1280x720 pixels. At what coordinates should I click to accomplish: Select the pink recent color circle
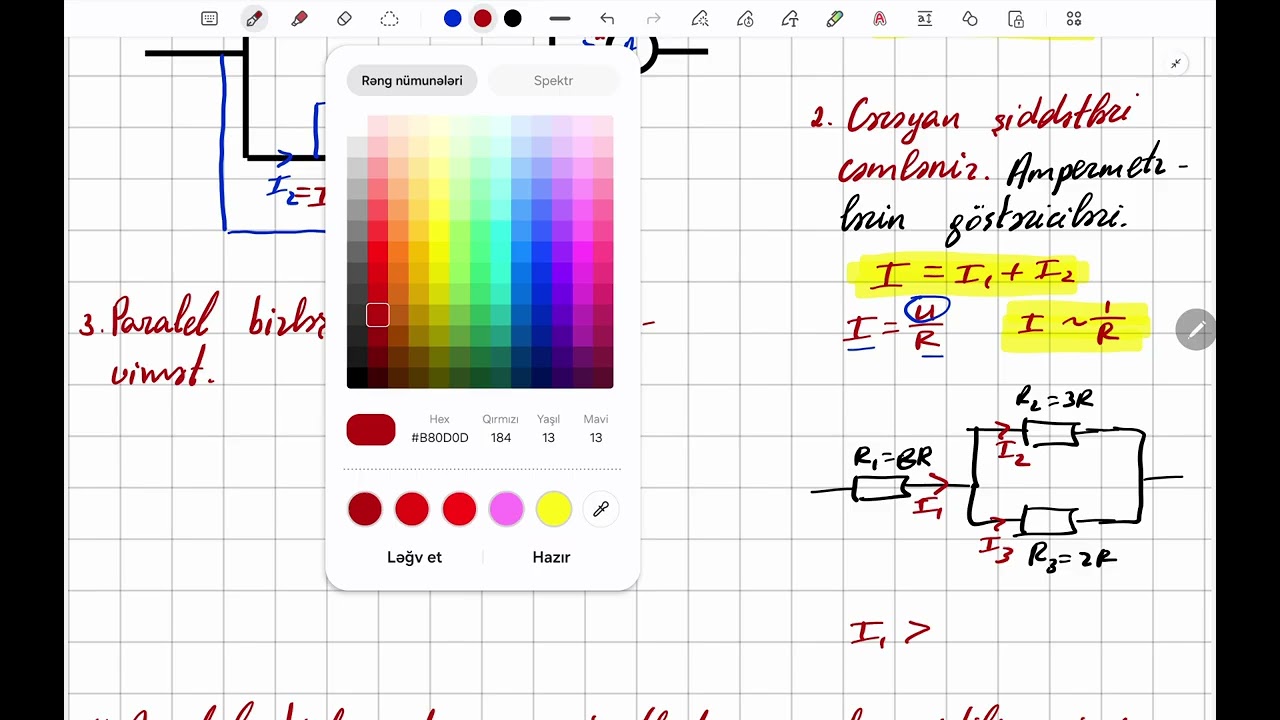(x=506, y=509)
